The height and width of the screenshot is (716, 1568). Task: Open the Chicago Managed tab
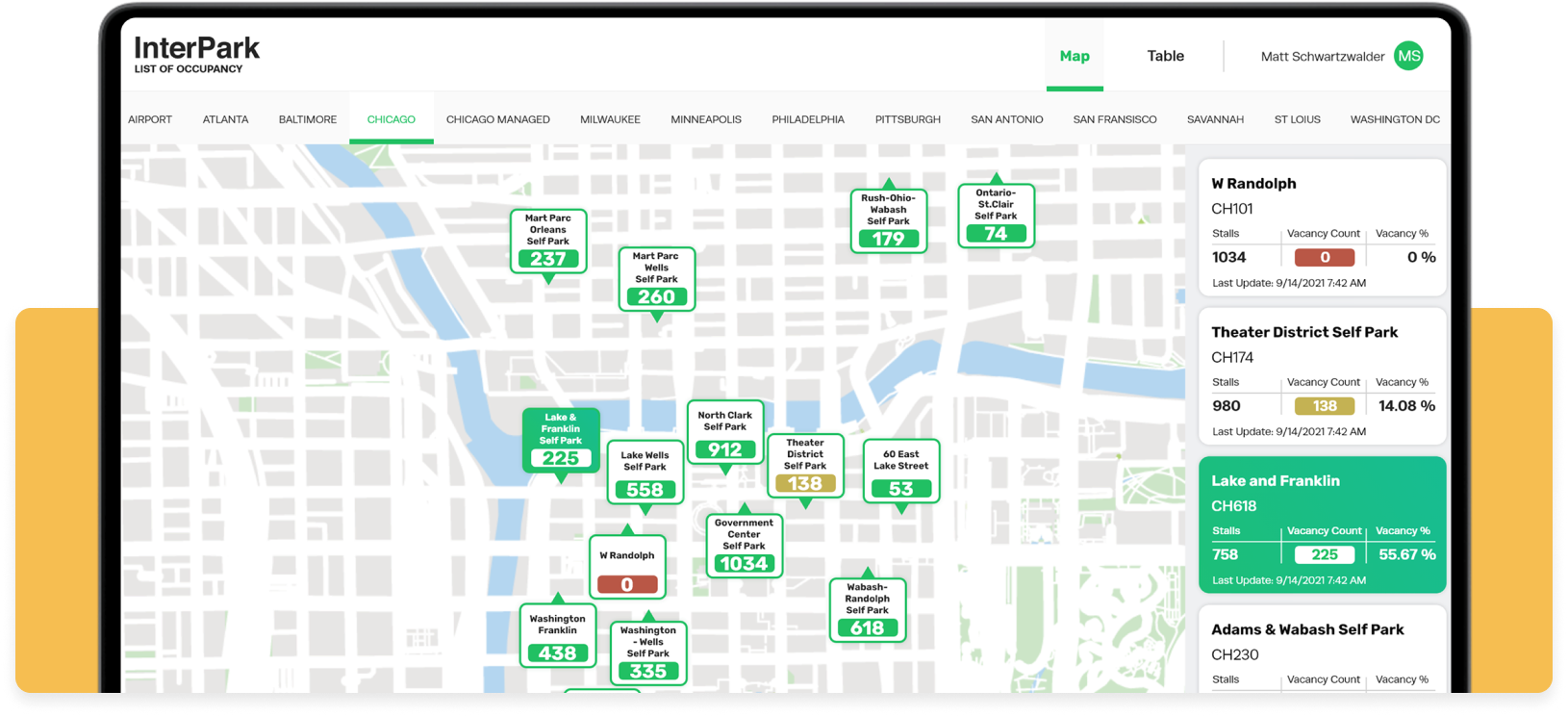click(497, 119)
